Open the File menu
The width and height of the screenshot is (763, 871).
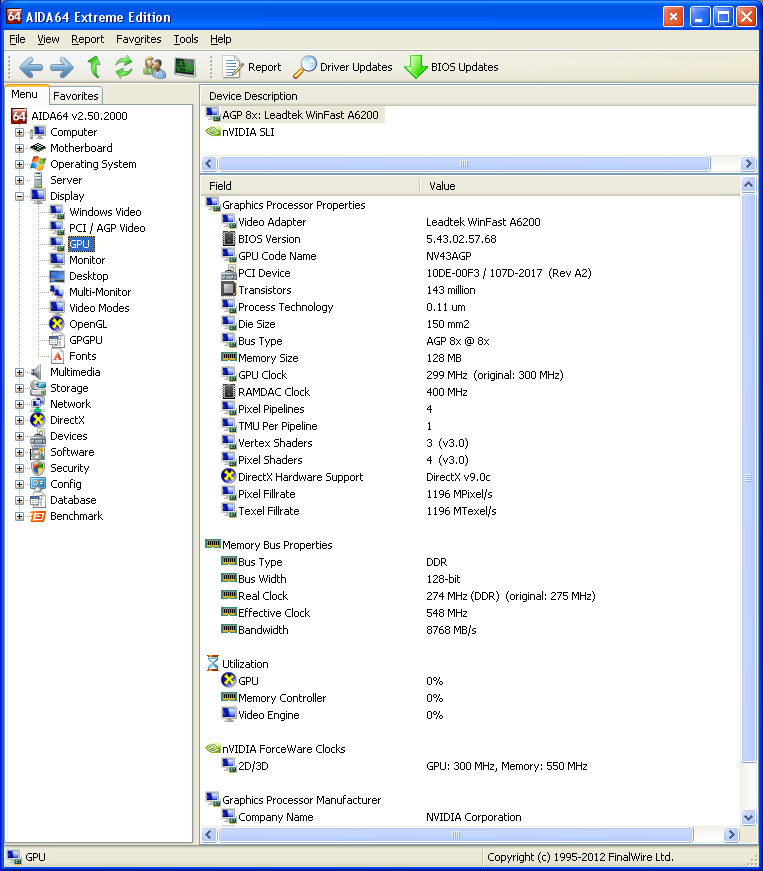(x=17, y=39)
